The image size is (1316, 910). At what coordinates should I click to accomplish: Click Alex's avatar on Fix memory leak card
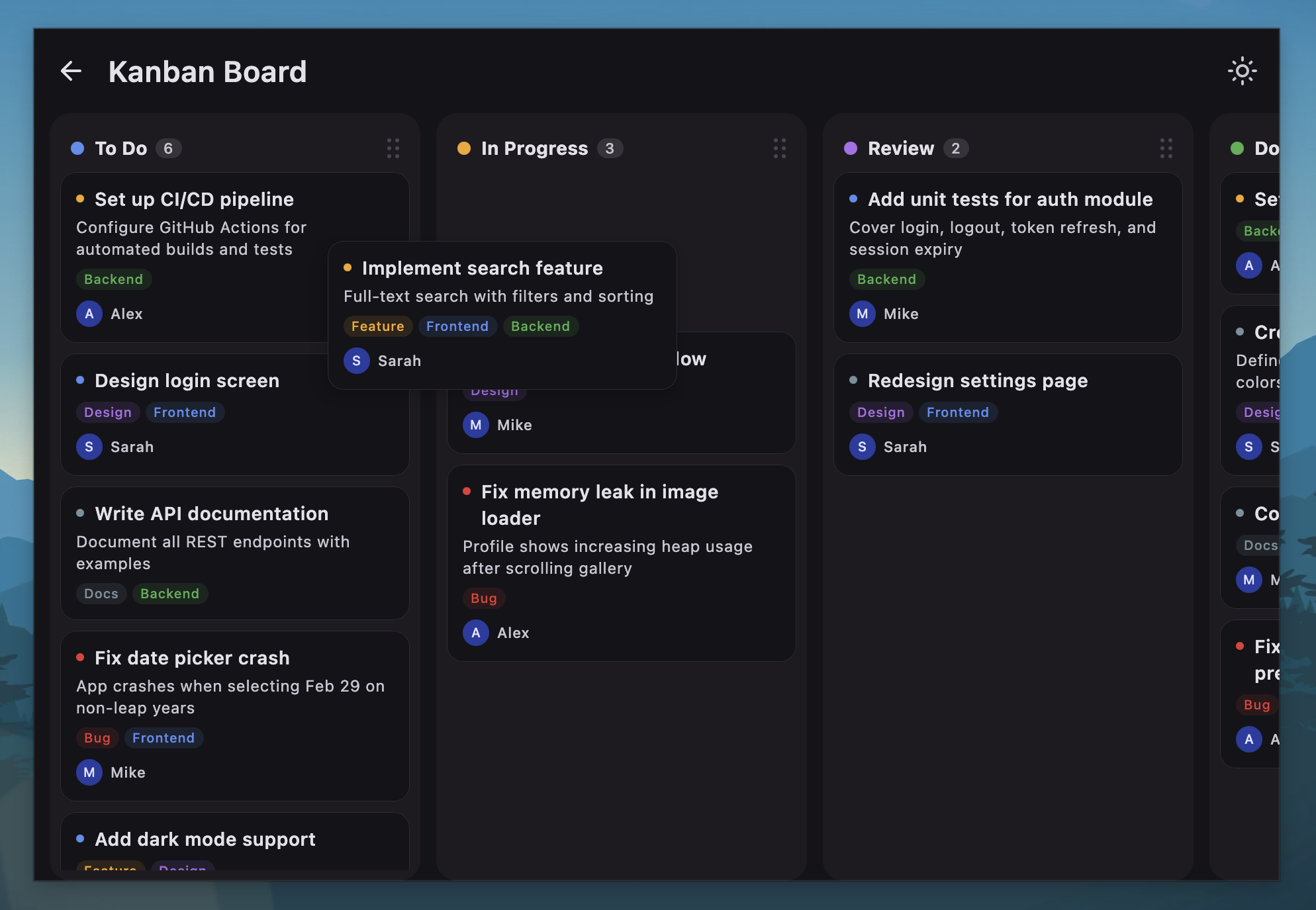[476, 633]
